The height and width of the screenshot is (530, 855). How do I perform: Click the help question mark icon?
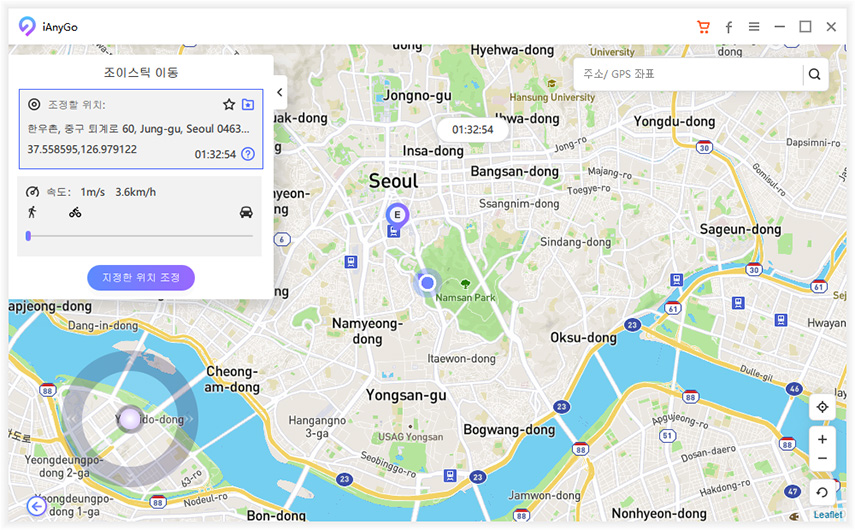pyautogui.click(x=248, y=154)
